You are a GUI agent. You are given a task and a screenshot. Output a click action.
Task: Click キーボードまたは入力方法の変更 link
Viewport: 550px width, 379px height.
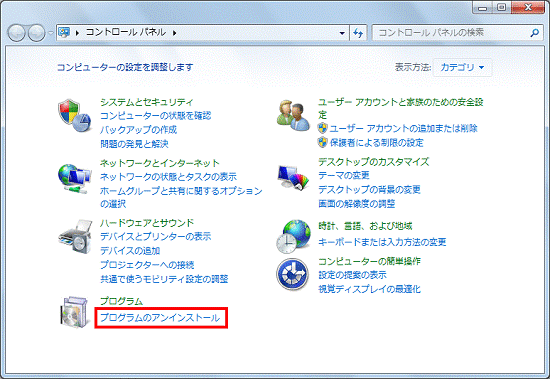382,242
